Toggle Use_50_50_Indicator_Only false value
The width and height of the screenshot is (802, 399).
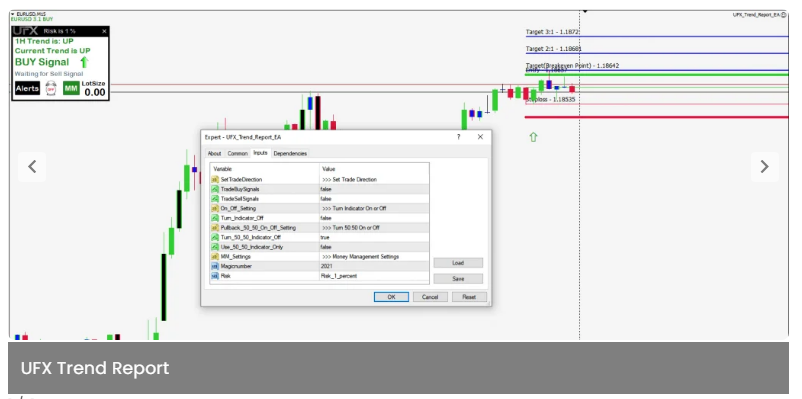point(374,247)
